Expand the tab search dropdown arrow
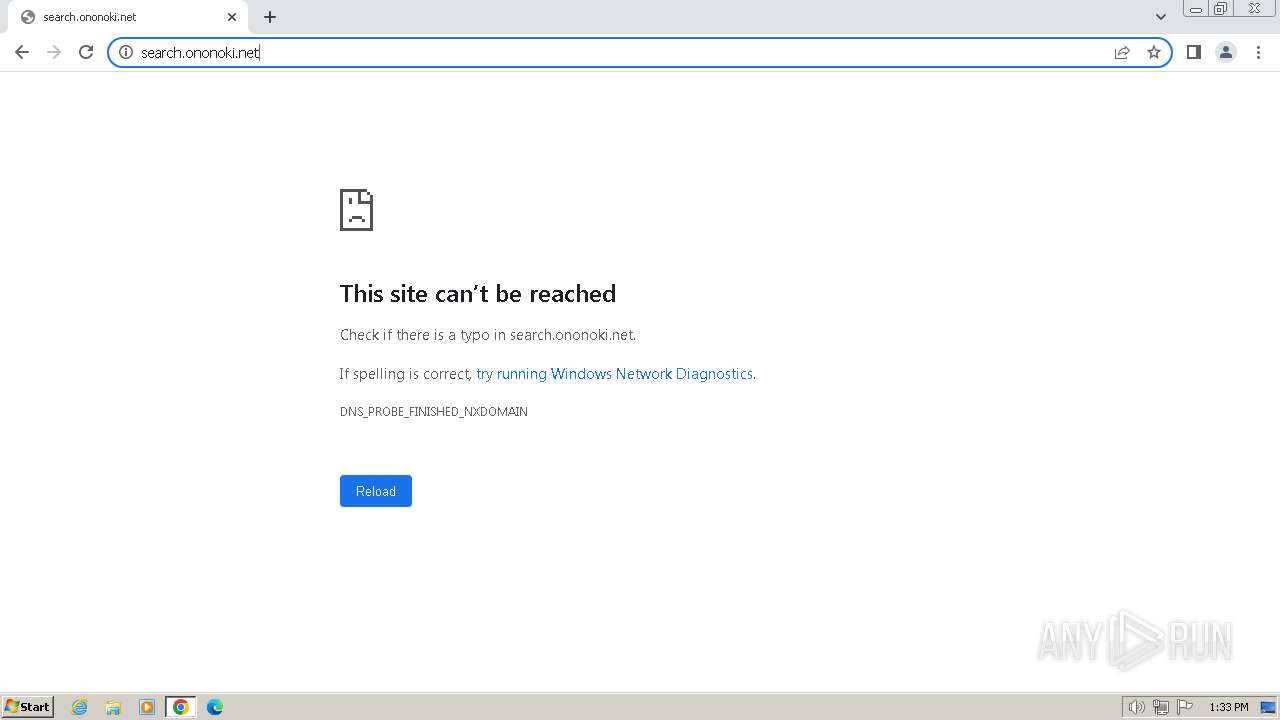This screenshot has width=1280, height=720. pos(1161,17)
